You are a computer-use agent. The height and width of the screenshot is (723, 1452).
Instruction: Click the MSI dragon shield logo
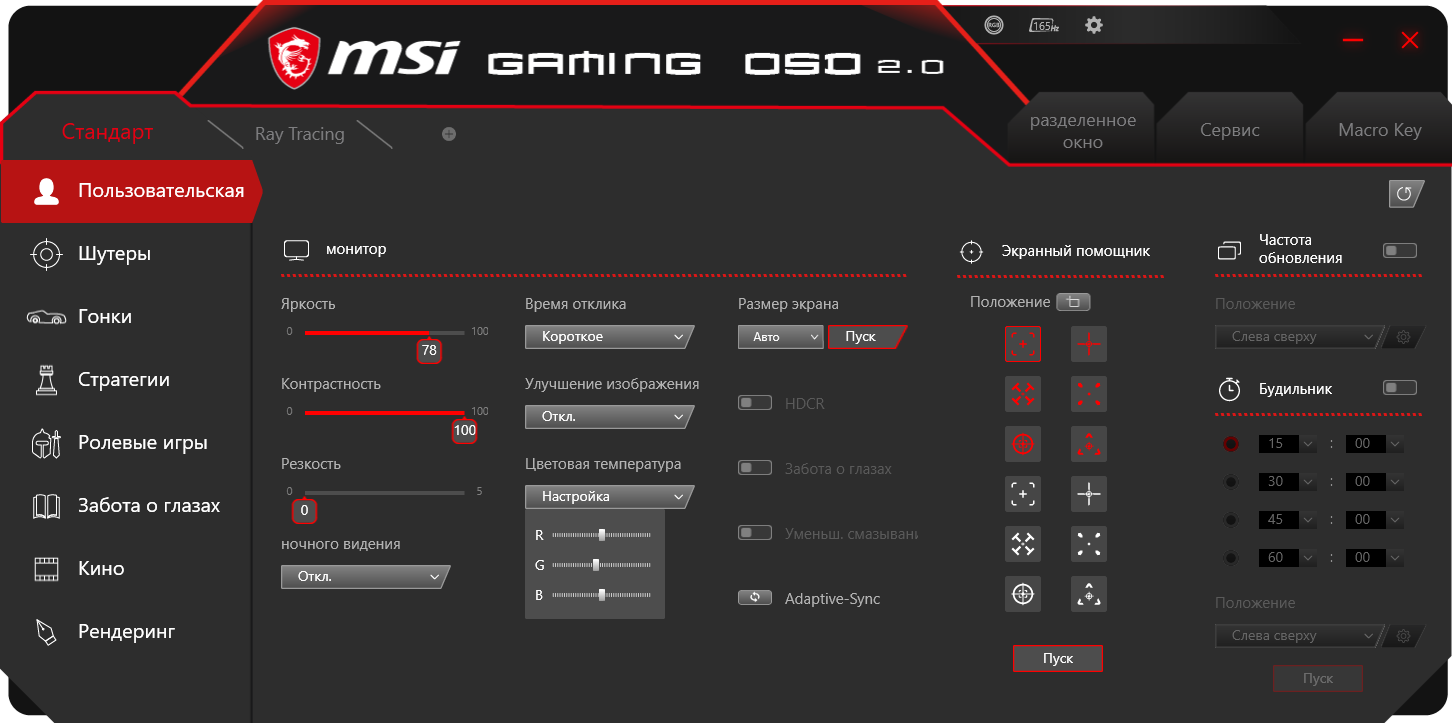294,56
